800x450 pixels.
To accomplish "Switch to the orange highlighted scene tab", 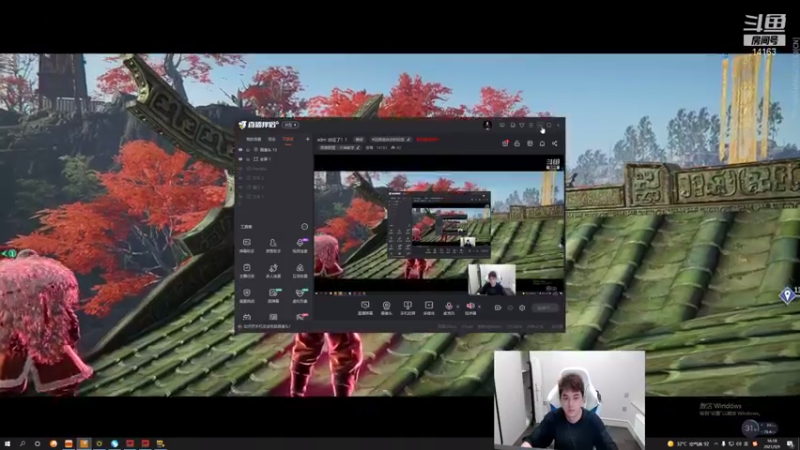I will [x=288, y=139].
